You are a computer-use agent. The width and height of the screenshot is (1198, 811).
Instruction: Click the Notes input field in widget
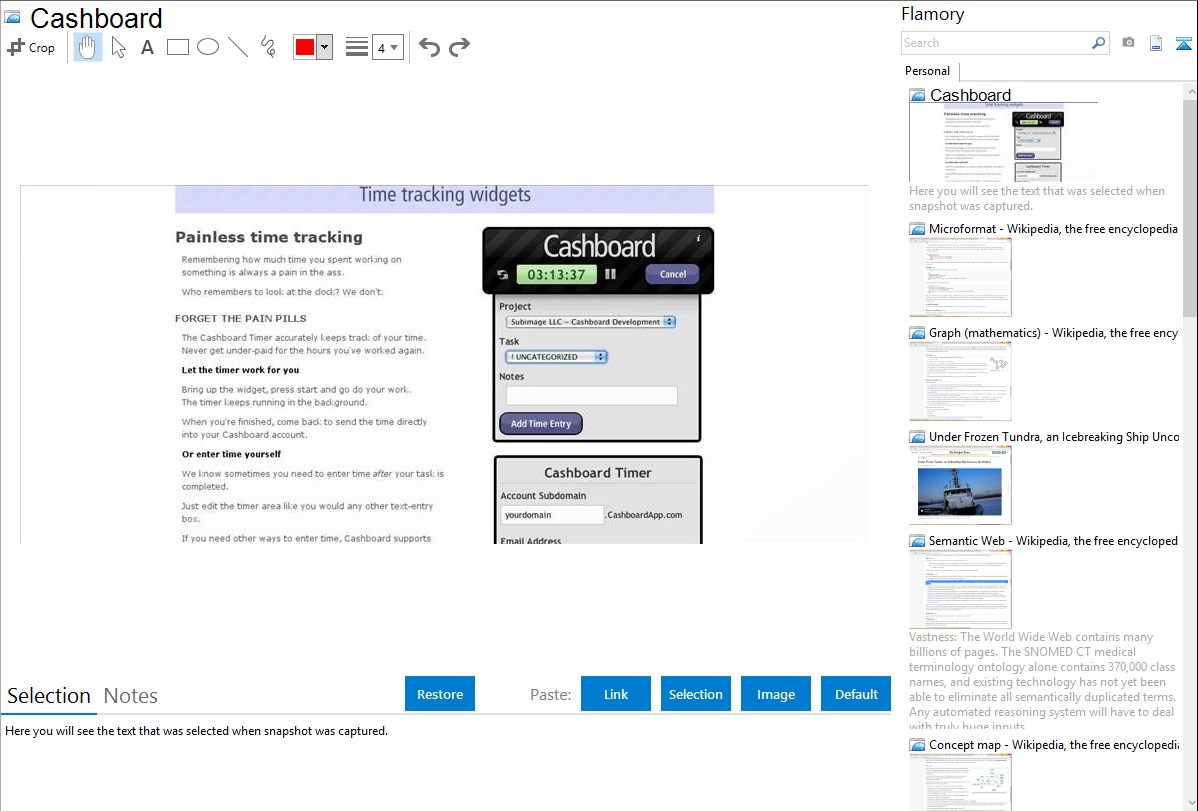click(591, 395)
